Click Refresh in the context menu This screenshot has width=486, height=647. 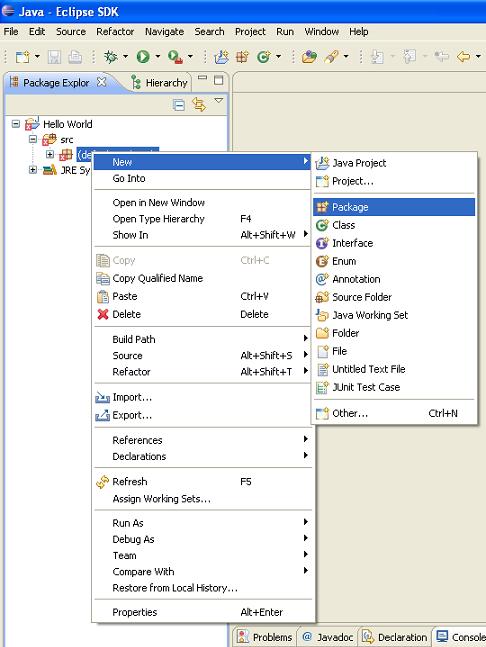tap(202, 482)
